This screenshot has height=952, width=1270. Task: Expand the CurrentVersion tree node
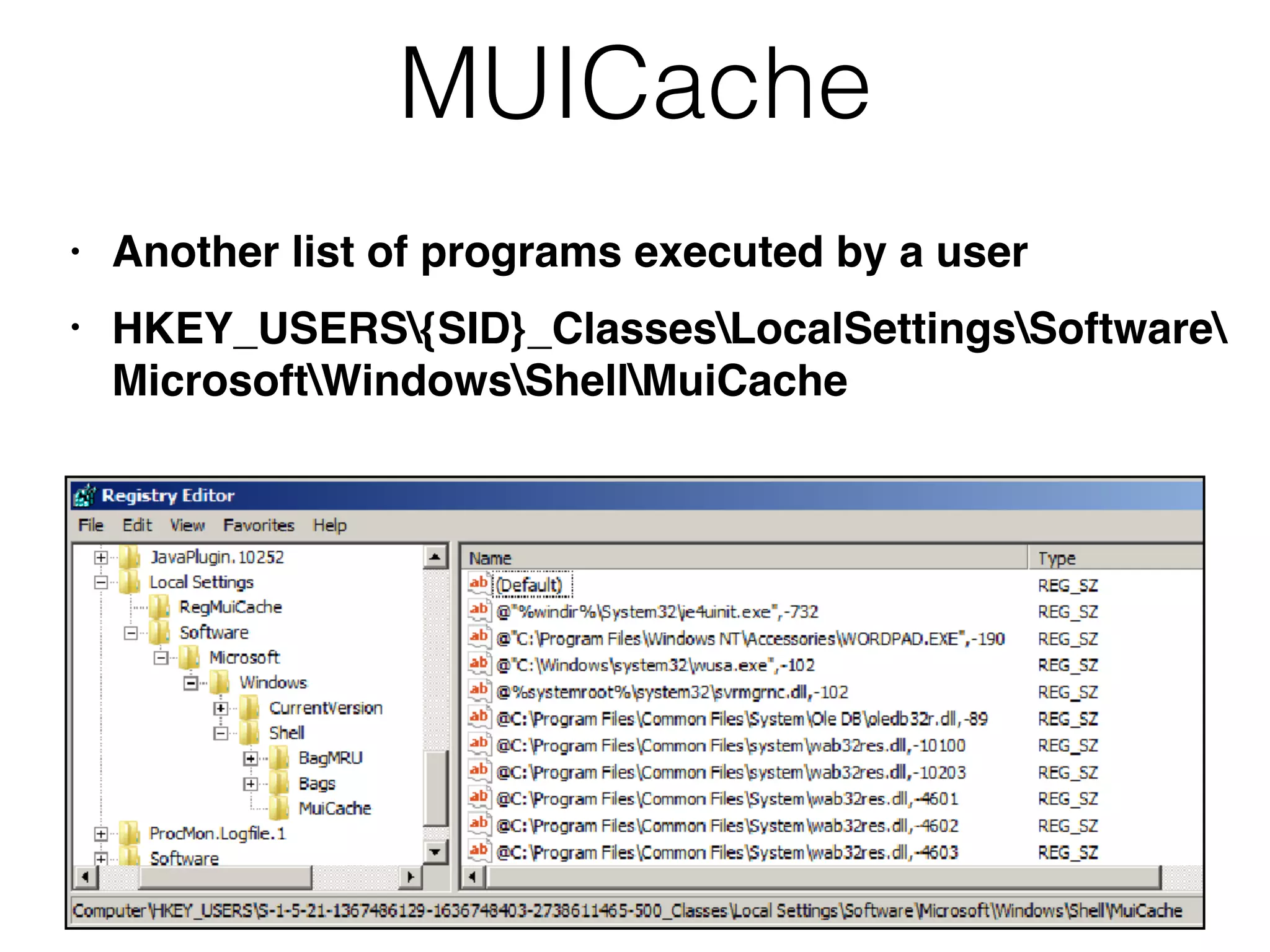click(220, 708)
